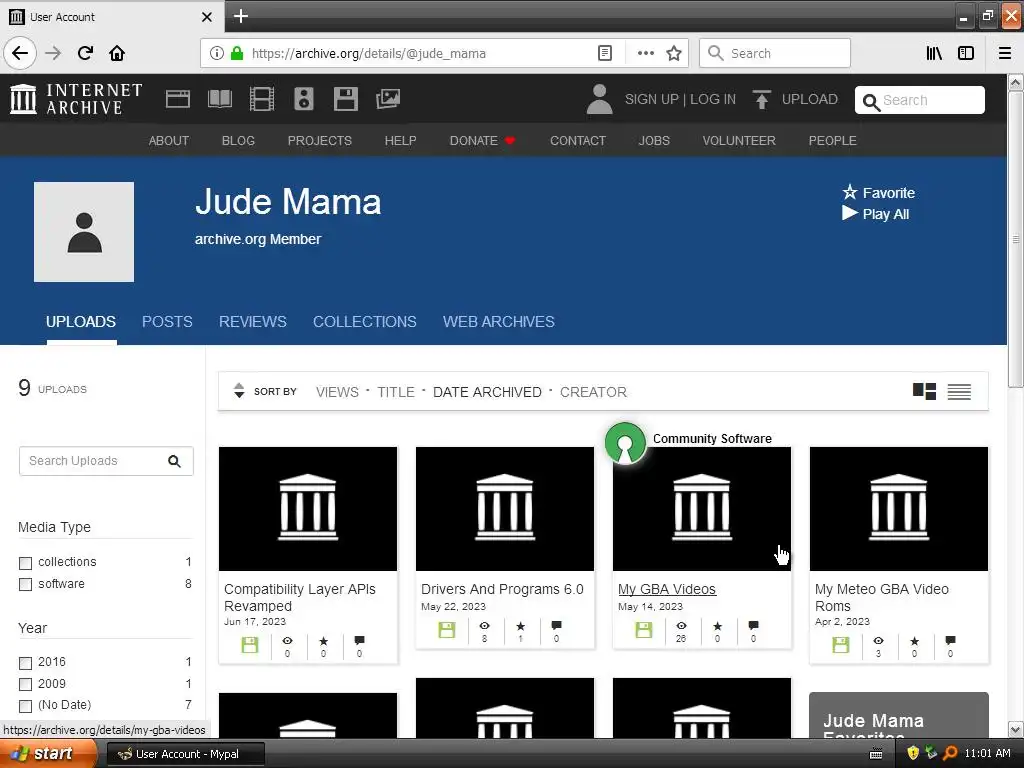Viewport: 1024px width, 768px height.
Task: Sort uploads by Date Archived
Action: [487, 392]
